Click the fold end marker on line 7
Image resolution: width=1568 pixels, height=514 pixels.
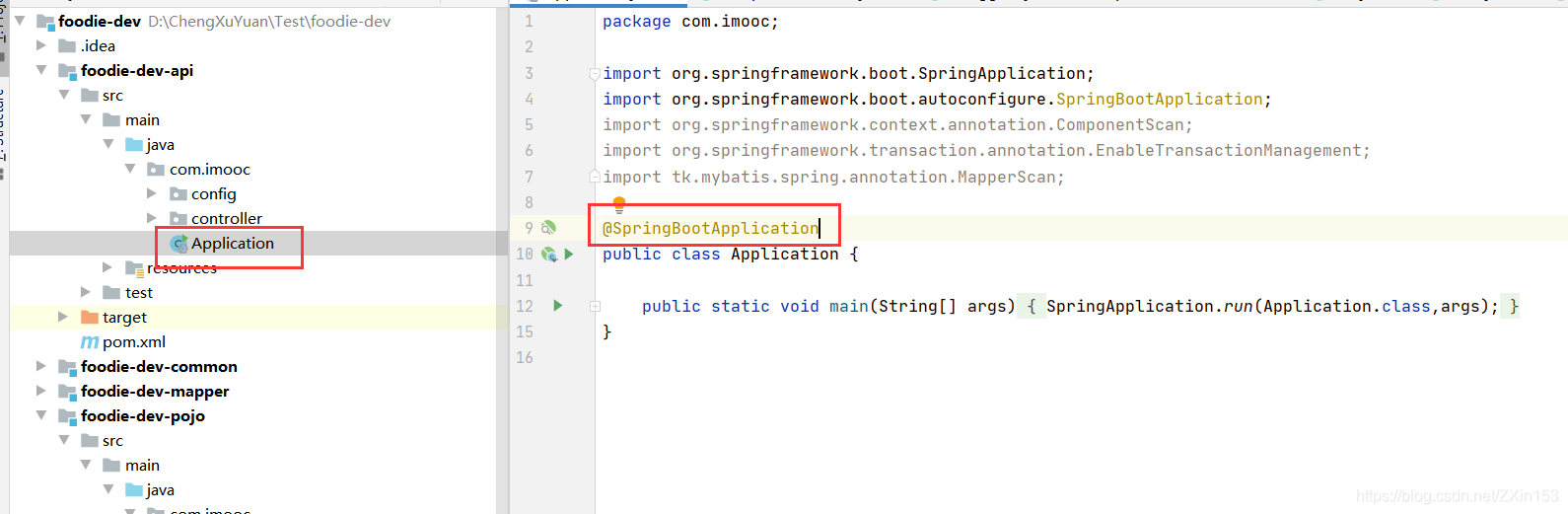click(x=595, y=178)
